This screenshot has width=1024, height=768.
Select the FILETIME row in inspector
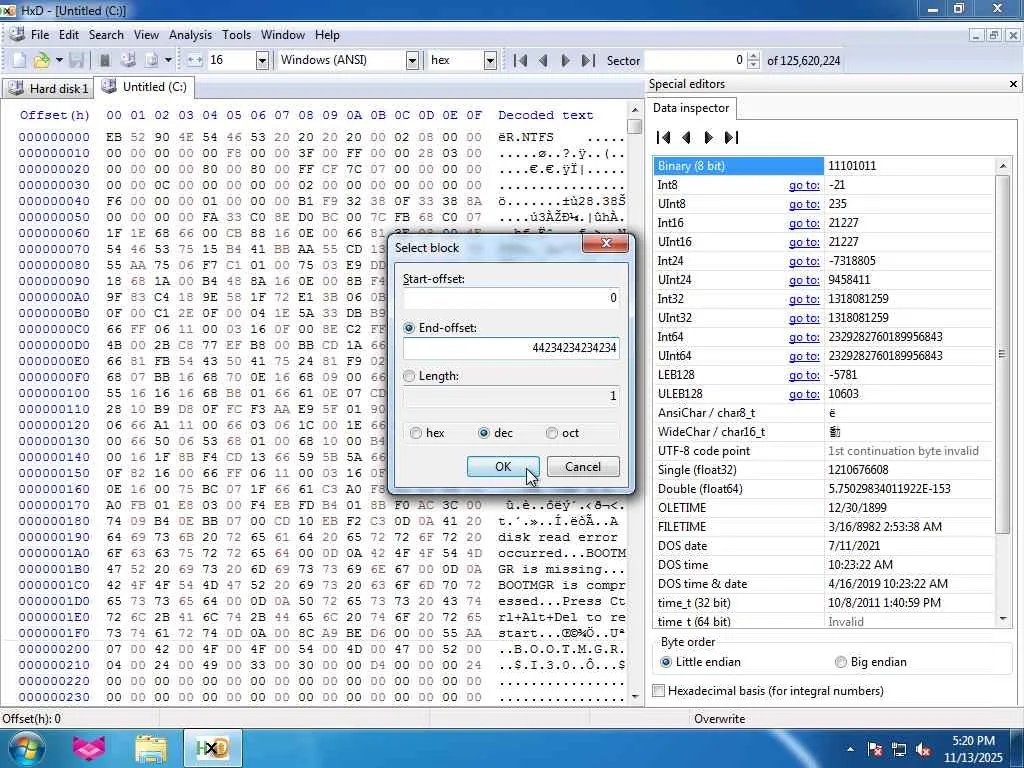coord(823,526)
